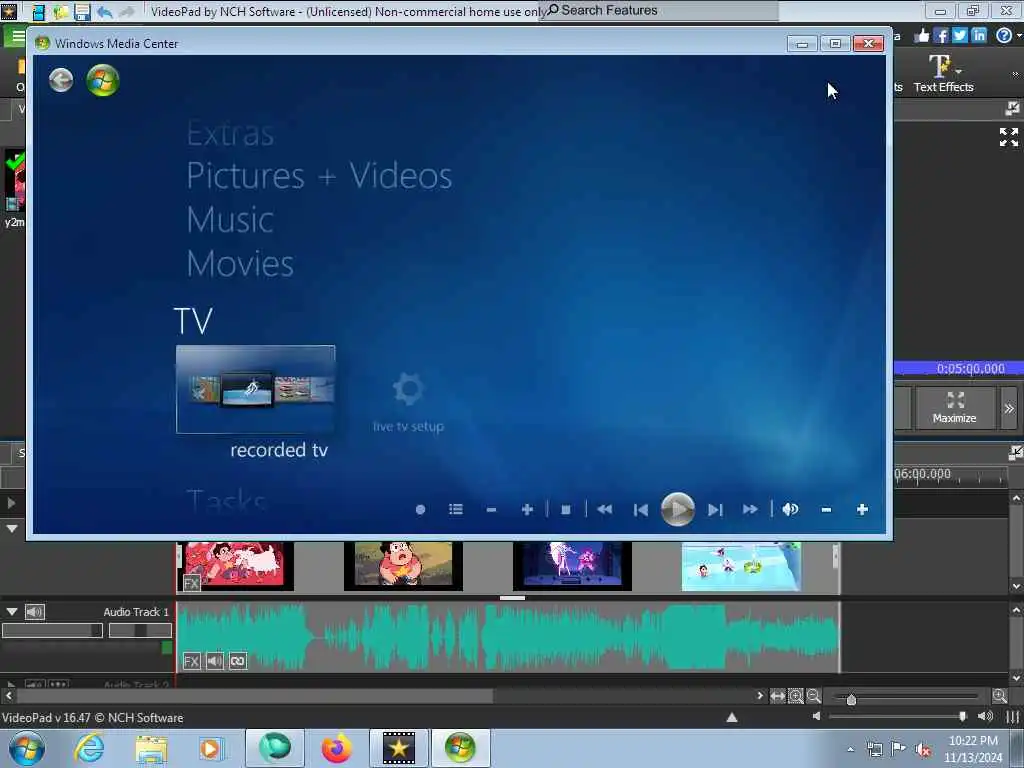Screen dimensions: 1024x768
Task: Click channel up plus in Media Center
Action: point(527,509)
